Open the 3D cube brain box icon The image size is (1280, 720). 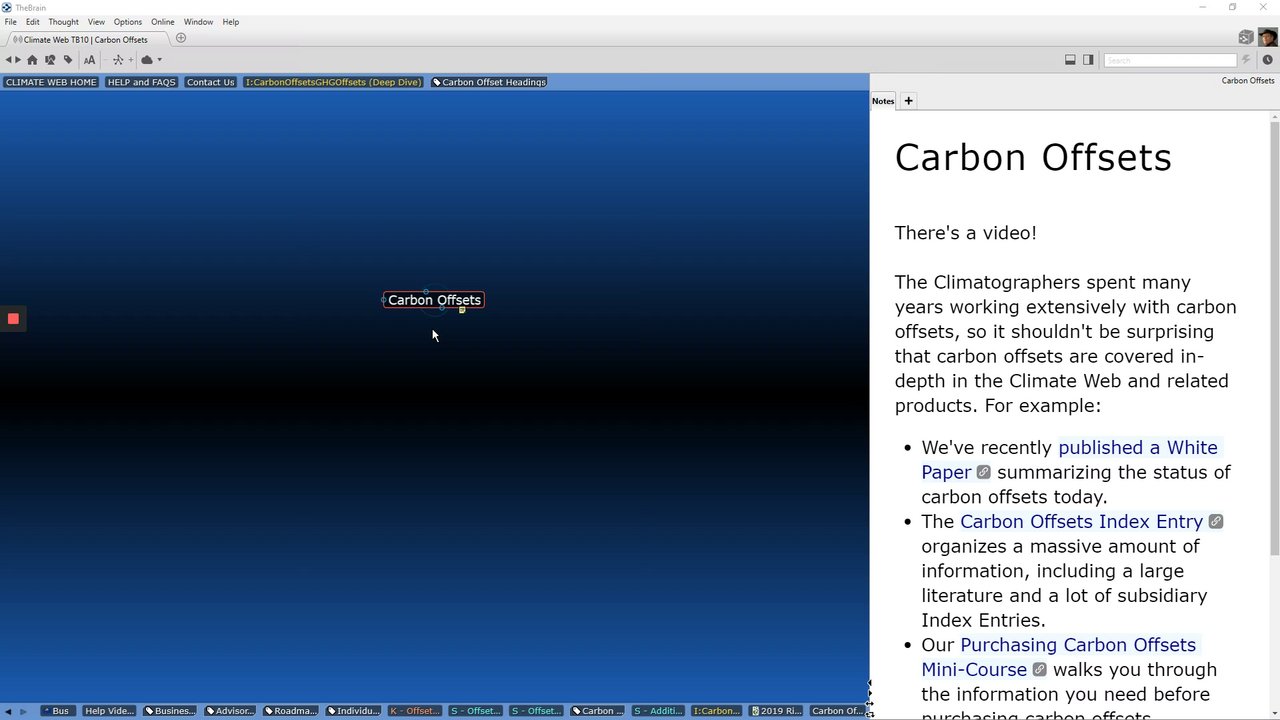pyautogui.click(x=1246, y=38)
